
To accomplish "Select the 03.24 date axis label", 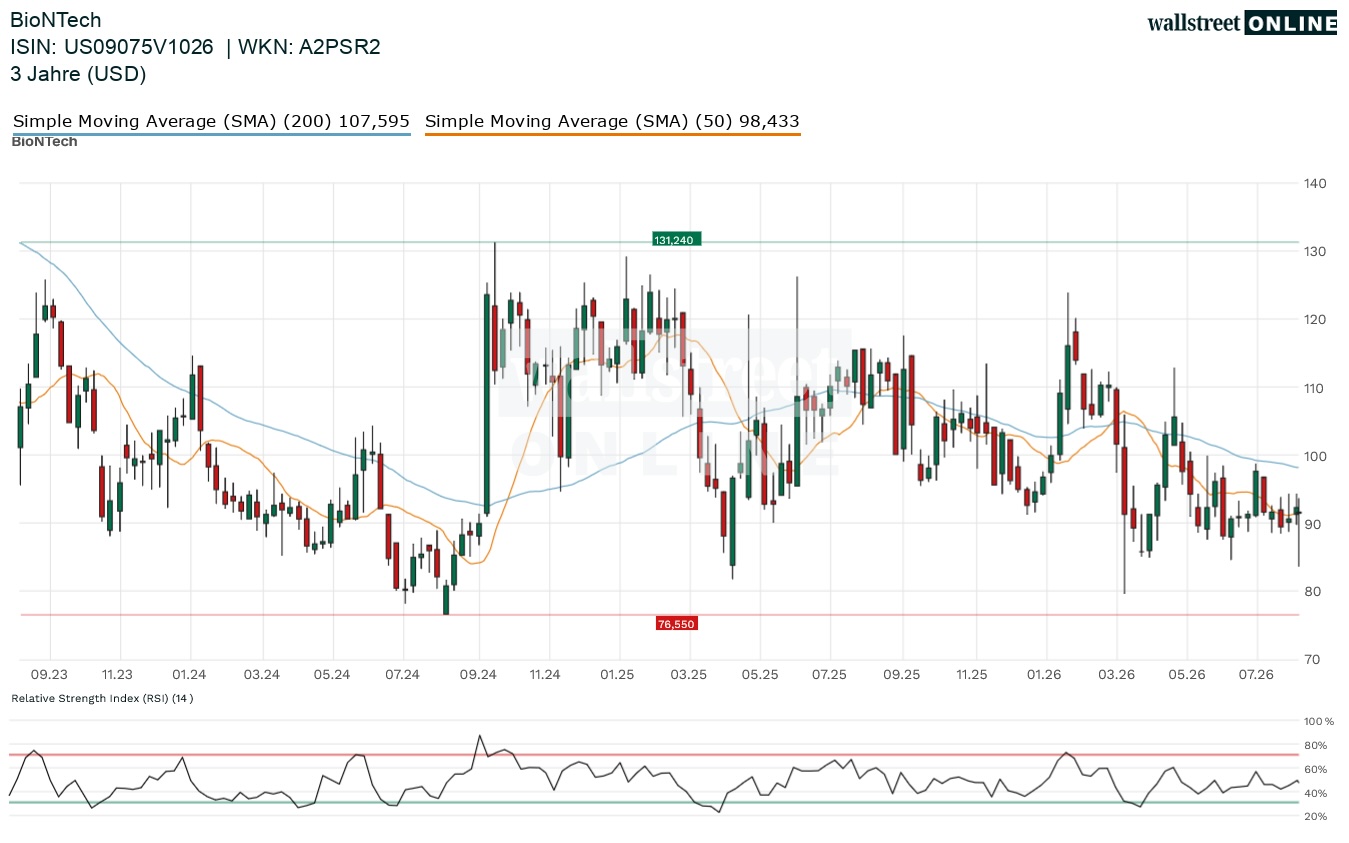I will click(261, 675).
